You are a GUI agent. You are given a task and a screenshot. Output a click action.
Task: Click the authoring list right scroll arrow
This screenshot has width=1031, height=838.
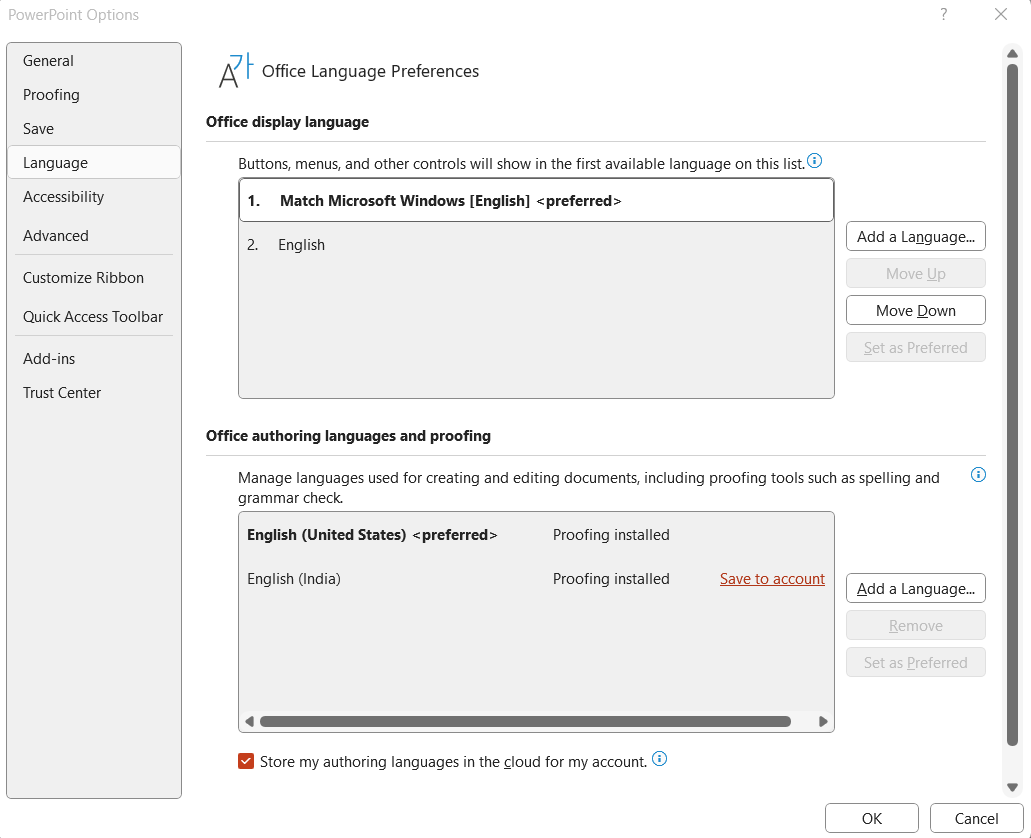coord(823,722)
